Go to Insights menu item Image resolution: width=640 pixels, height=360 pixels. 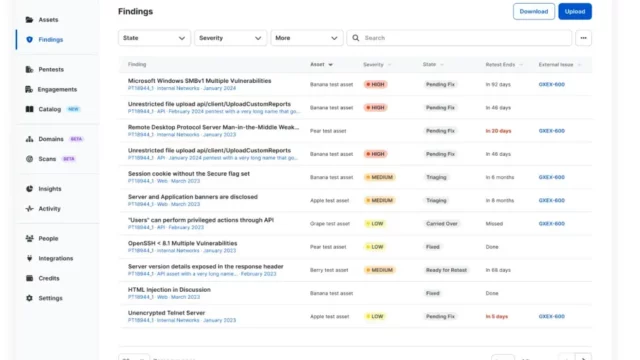pyautogui.click(x=50, y=189)
